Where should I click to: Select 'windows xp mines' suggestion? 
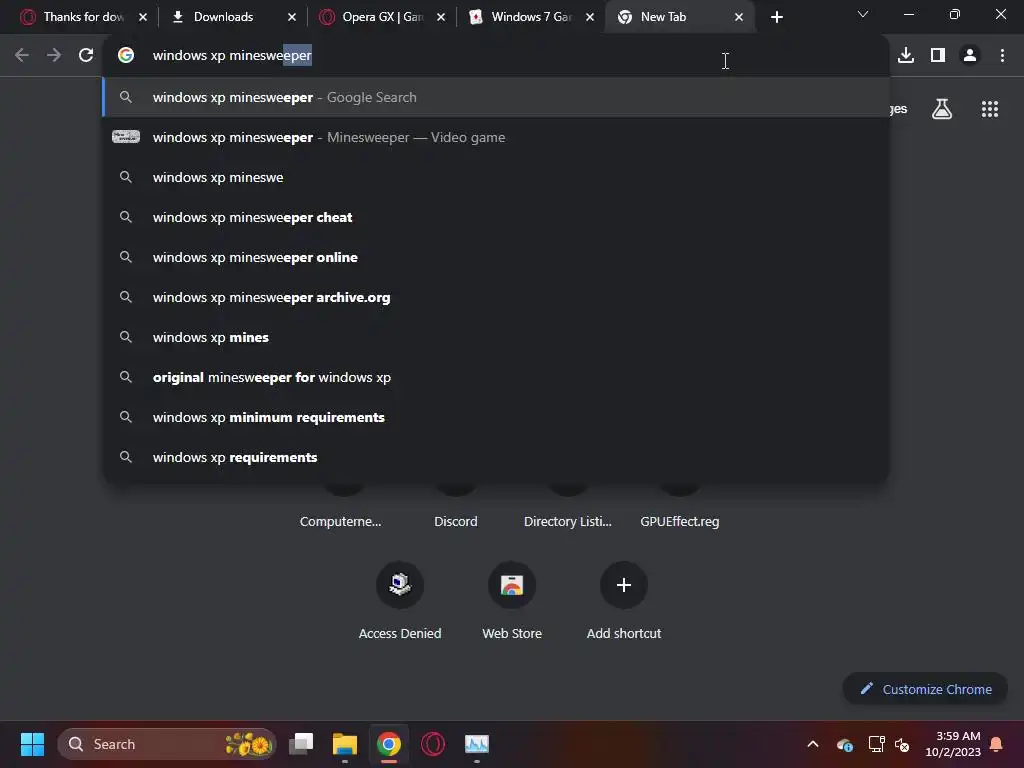(x=496, y=337)
